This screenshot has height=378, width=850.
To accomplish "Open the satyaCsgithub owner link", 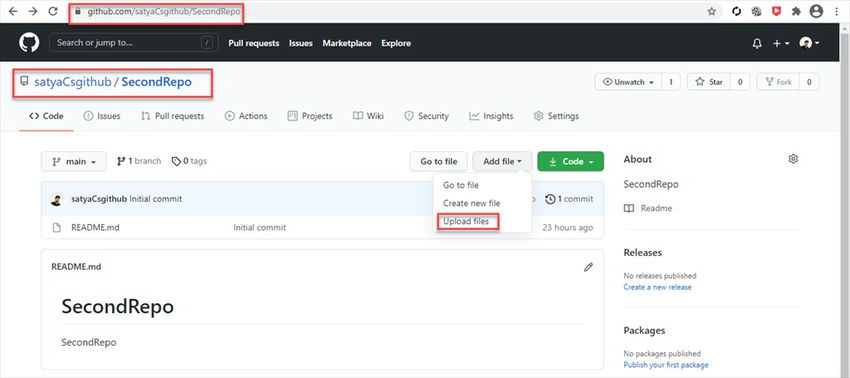I will pos(73,82).
